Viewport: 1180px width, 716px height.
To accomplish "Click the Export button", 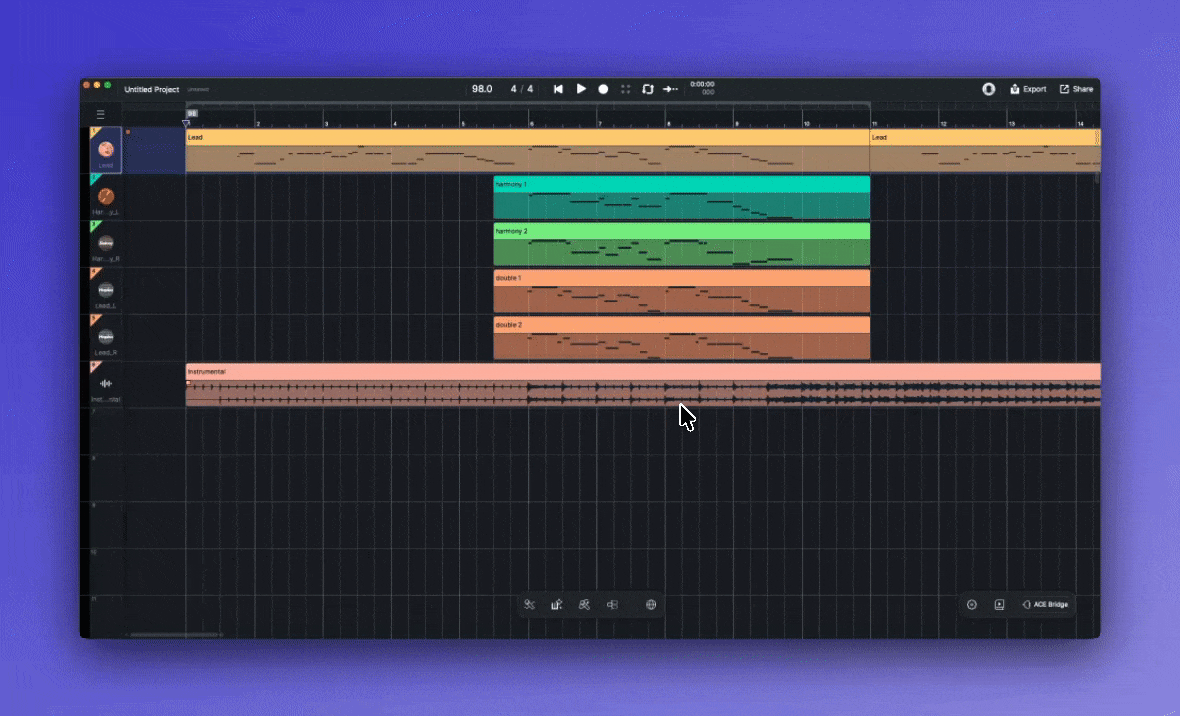I will pyautogui.click(x=1028, y=89).
